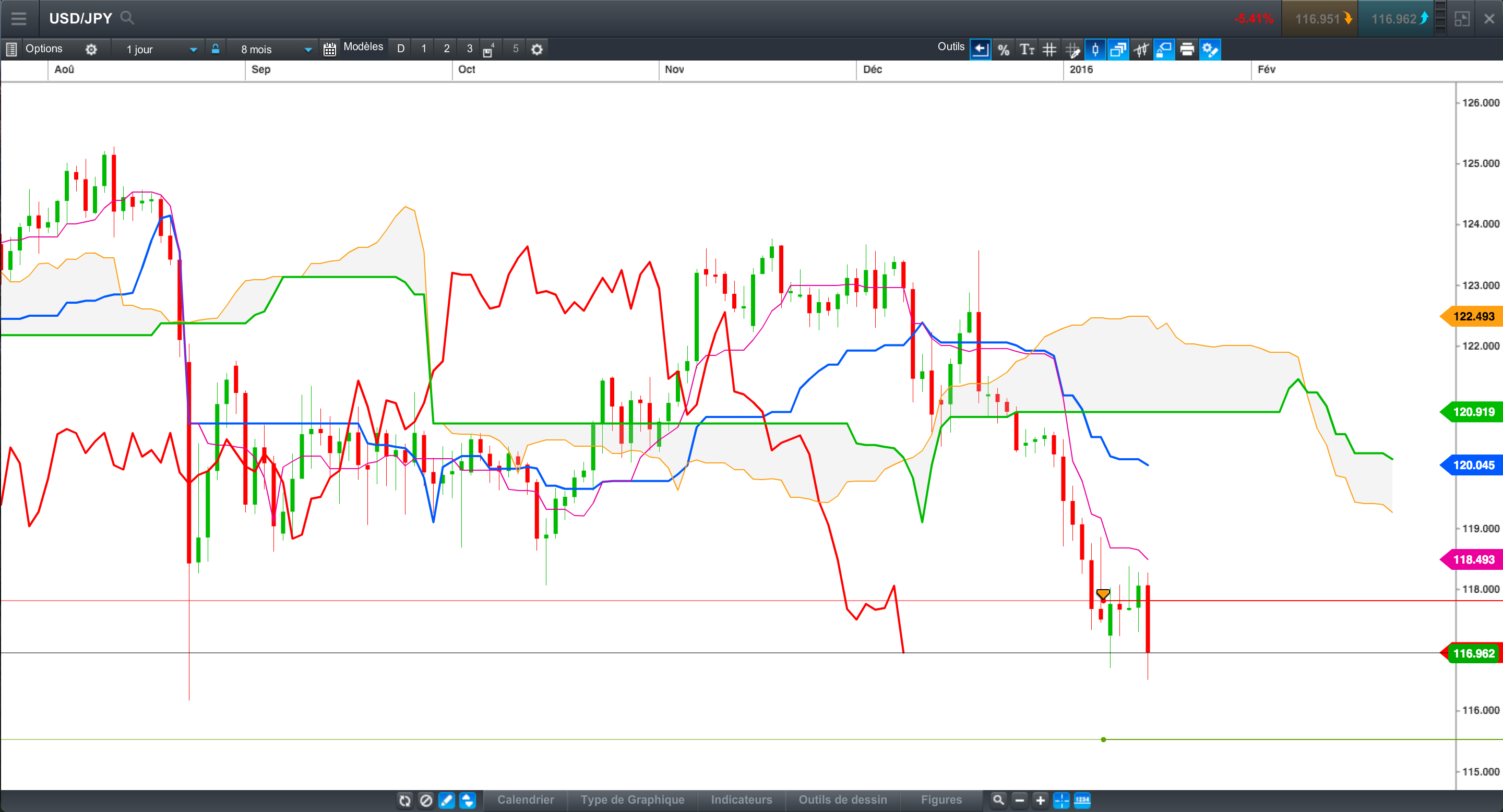This screenshot has height=812, width=1503.
Task: Toggle the grid lines display button
Action: pos(1049,50)
